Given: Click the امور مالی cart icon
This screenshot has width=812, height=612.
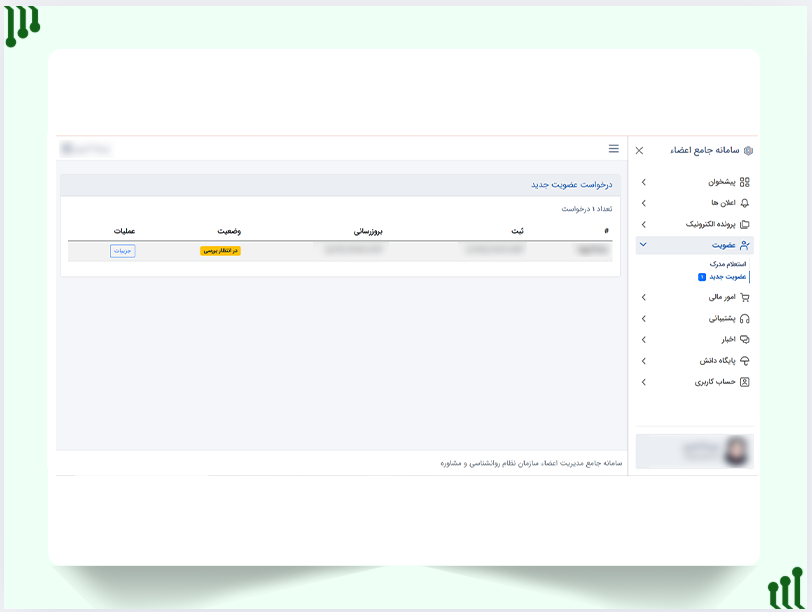Looking at the screenshot, I should tap(745, 297).
